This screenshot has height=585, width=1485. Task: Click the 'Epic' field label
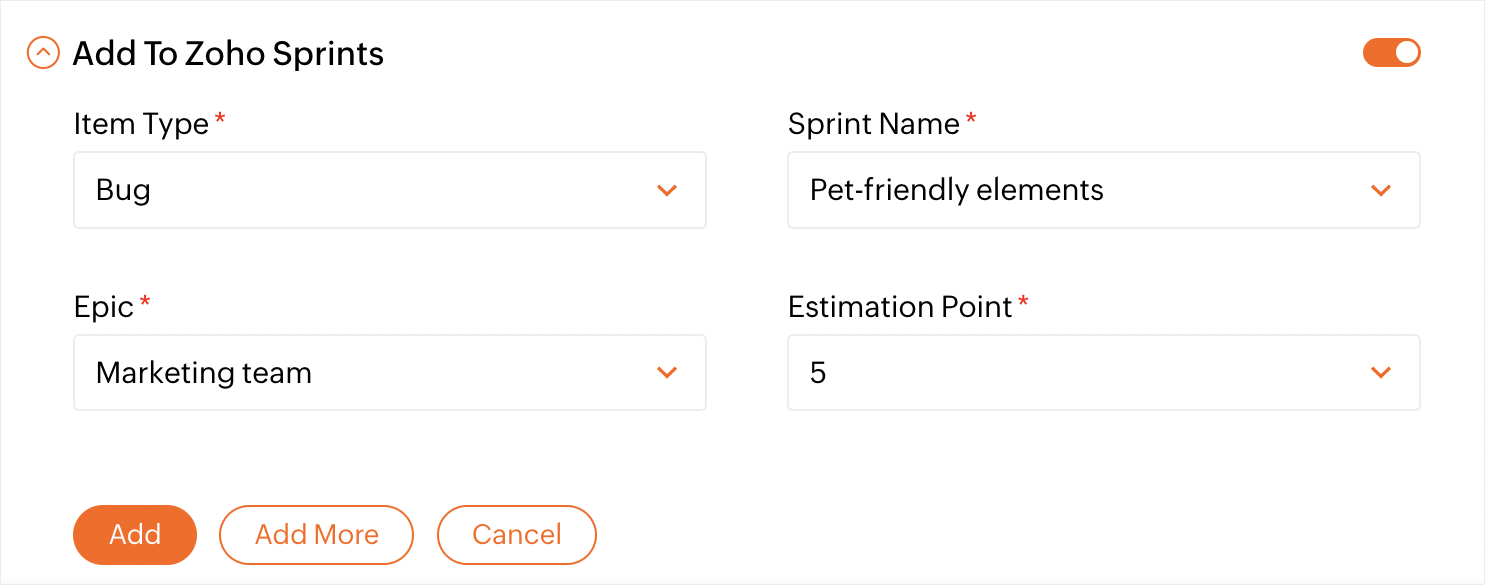click(104, 307)
